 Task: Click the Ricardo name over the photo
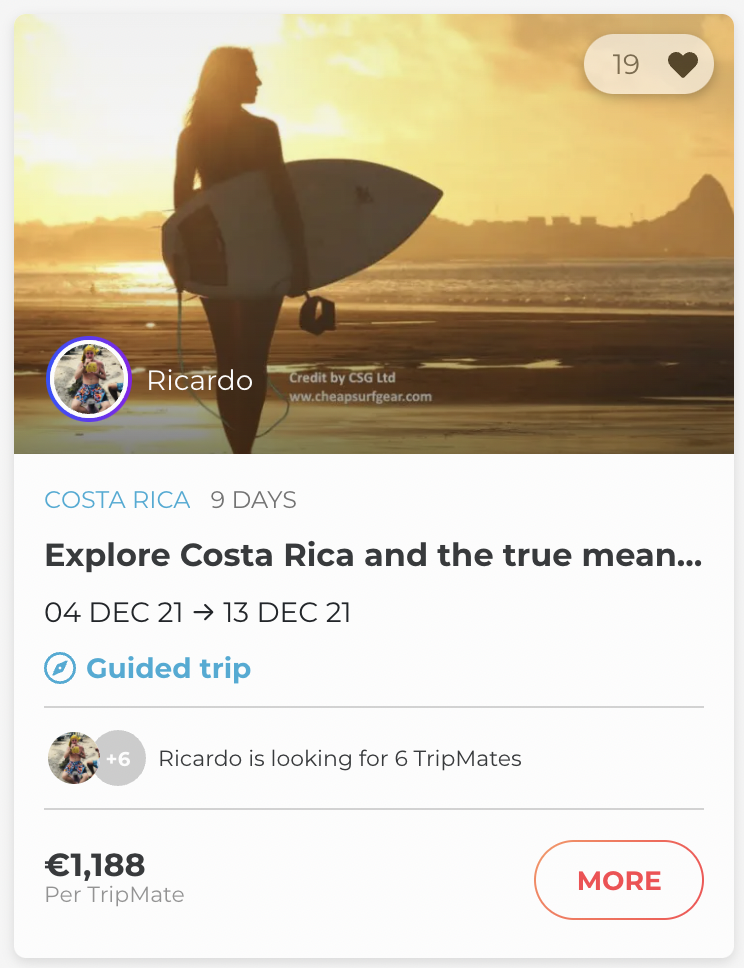(x=200, y=381)
